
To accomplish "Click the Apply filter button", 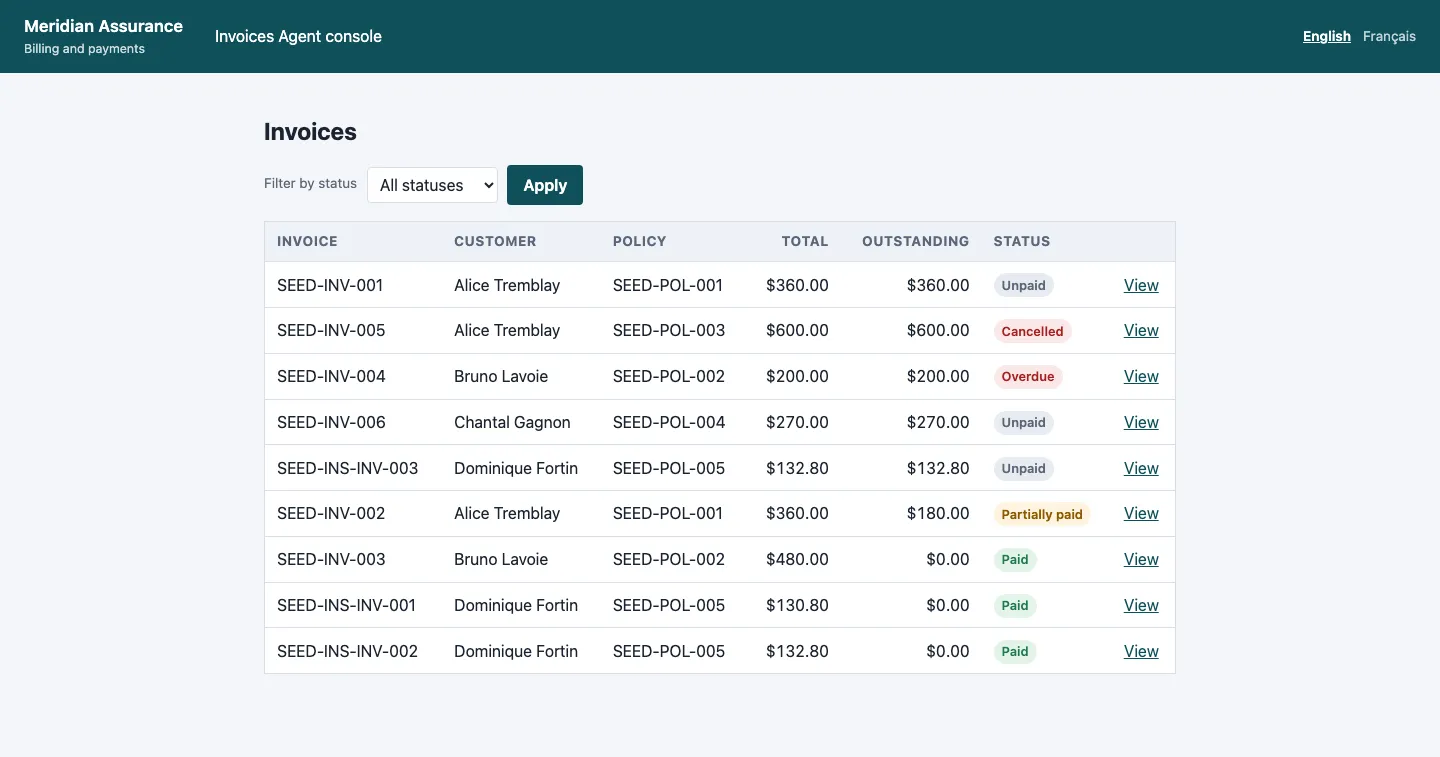I will click(545, 185).
